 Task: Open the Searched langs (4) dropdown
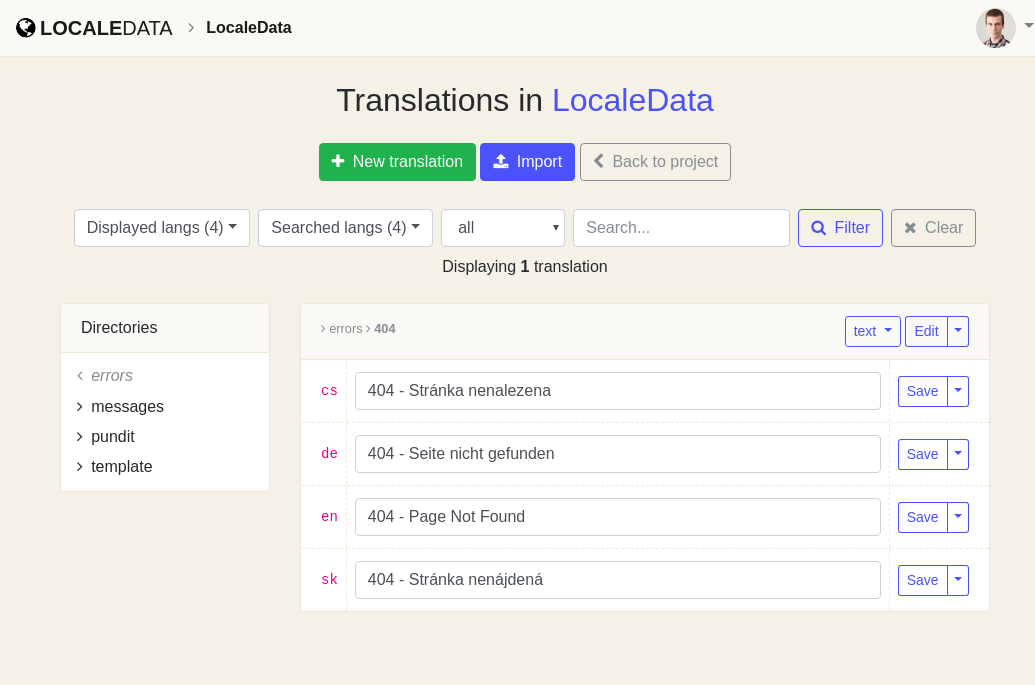pos(345,228)
